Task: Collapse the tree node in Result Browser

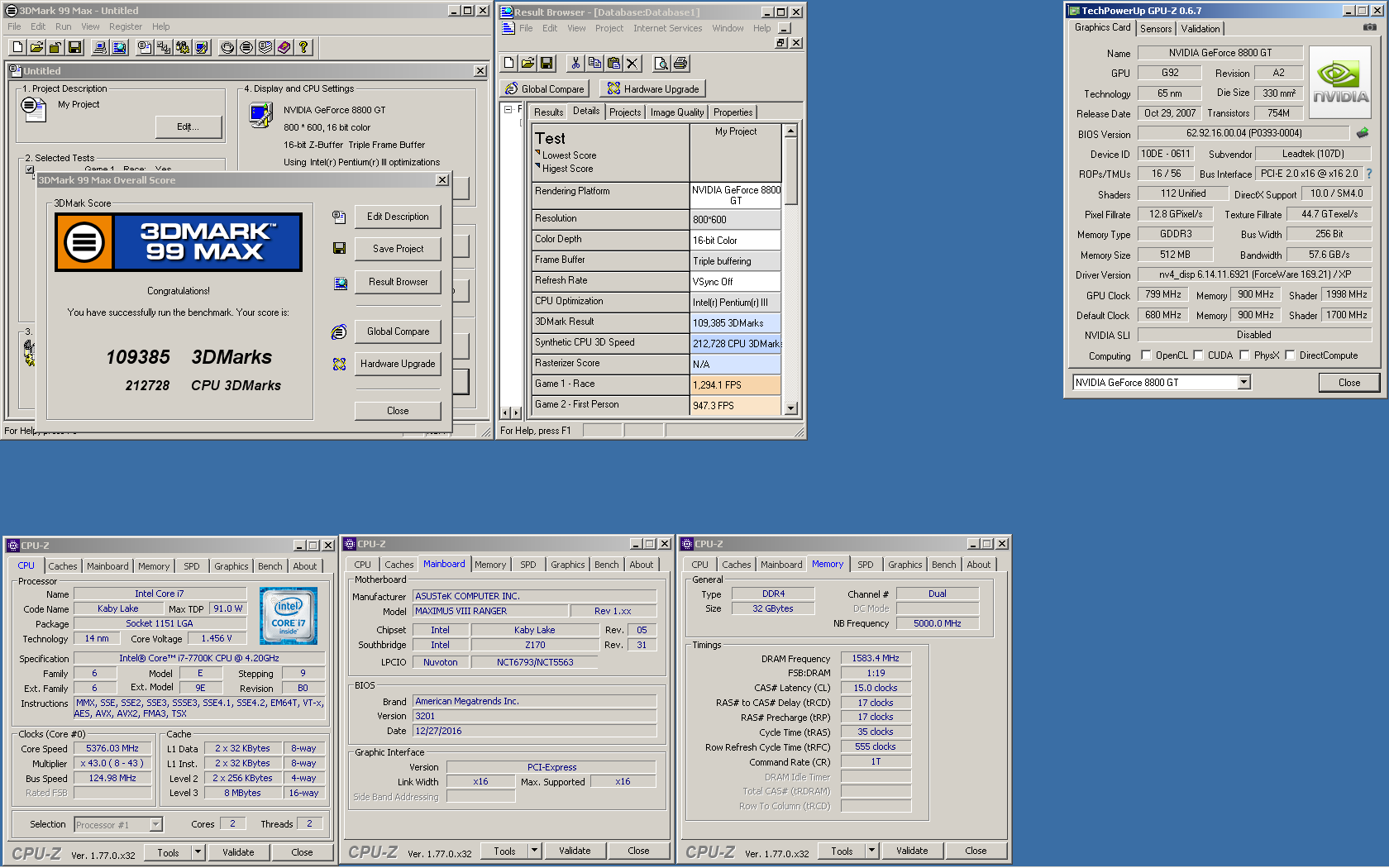Action: click(508, 109)
